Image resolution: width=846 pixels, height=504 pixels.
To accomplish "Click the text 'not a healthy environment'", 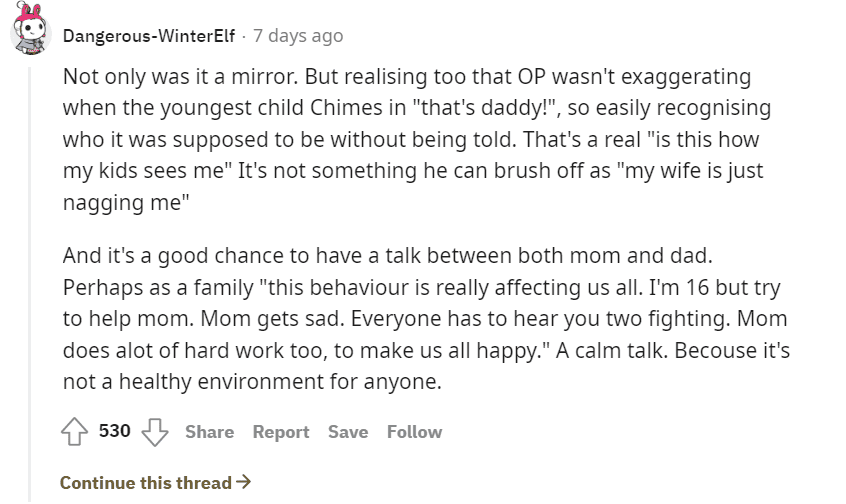I will pos(193,382).
